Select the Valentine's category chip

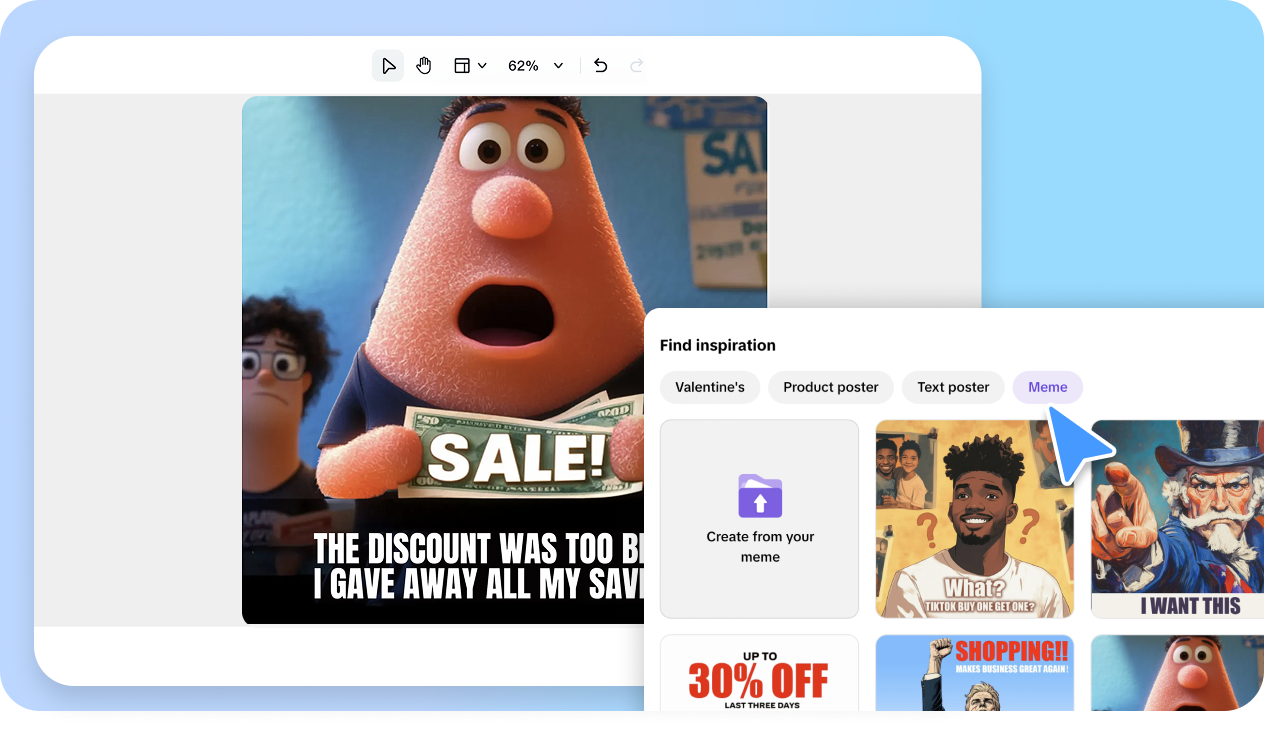[710, 387]
